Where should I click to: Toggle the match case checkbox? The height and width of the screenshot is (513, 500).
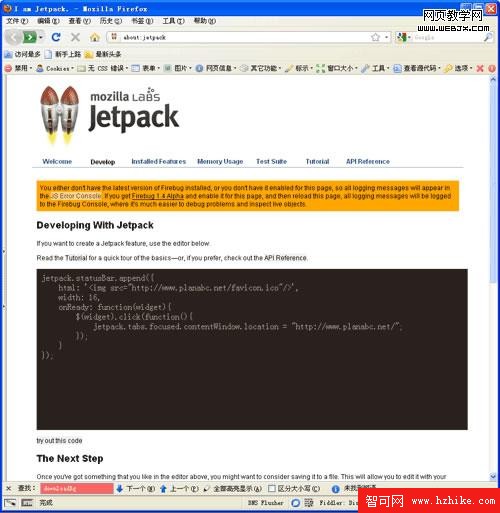272,489
